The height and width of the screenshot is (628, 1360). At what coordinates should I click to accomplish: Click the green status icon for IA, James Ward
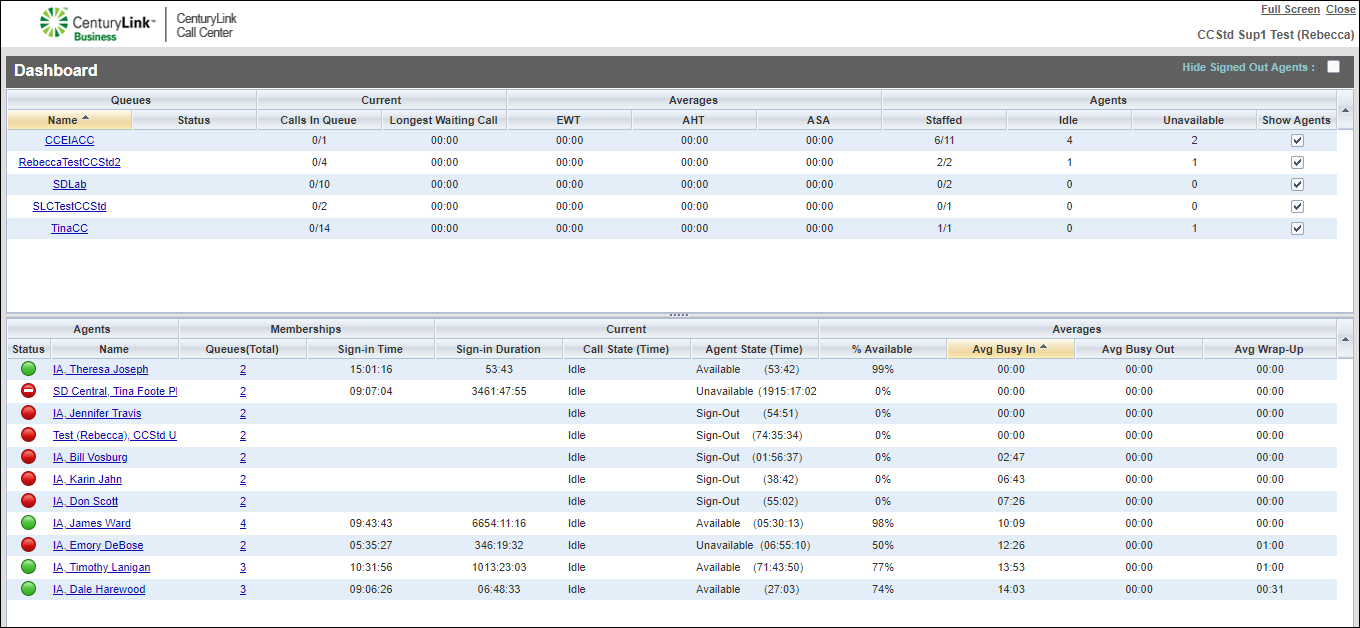28,523
